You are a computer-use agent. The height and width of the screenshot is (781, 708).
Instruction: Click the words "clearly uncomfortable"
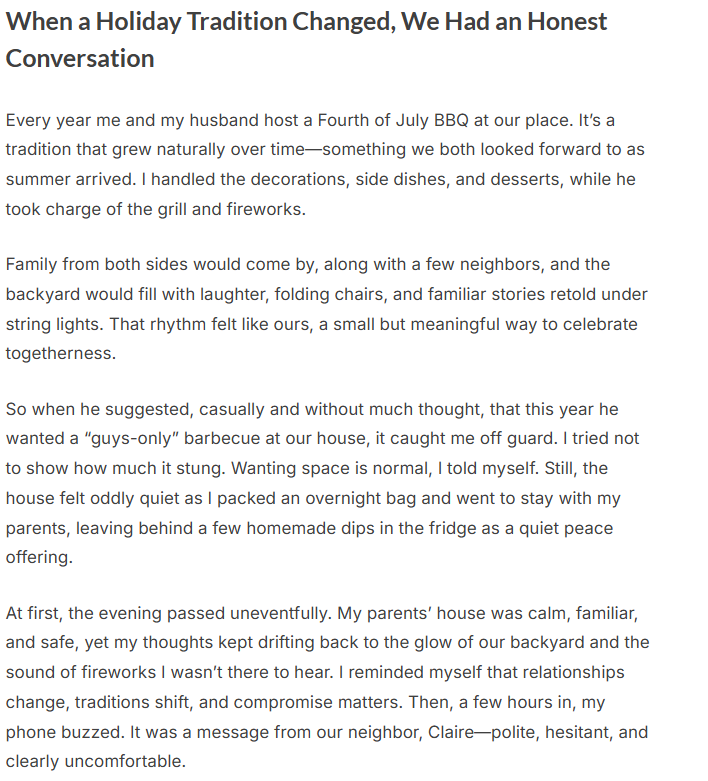coord(96,762)
